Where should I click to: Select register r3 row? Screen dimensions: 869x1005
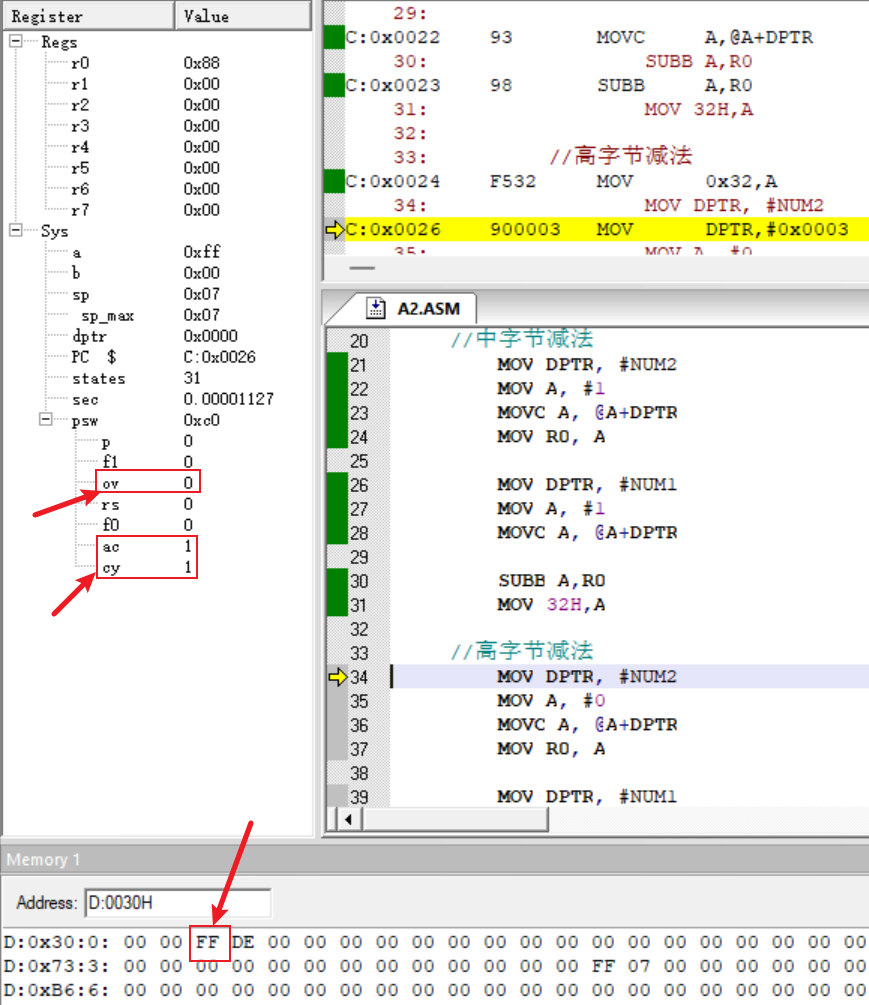pos(146,126)
